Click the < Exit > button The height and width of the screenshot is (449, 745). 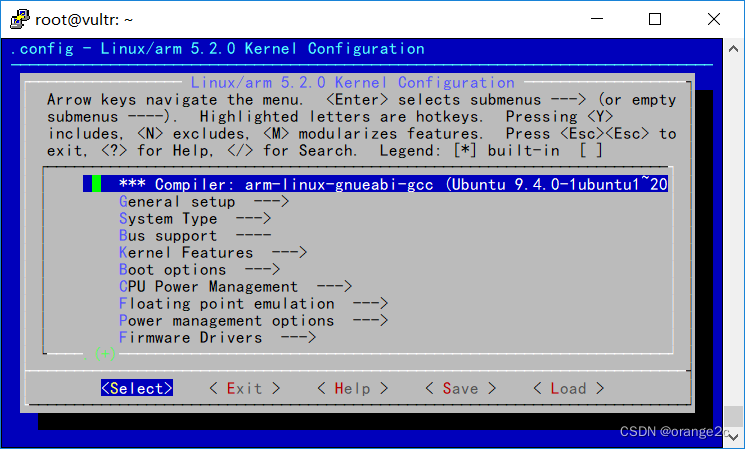[245, 388]
